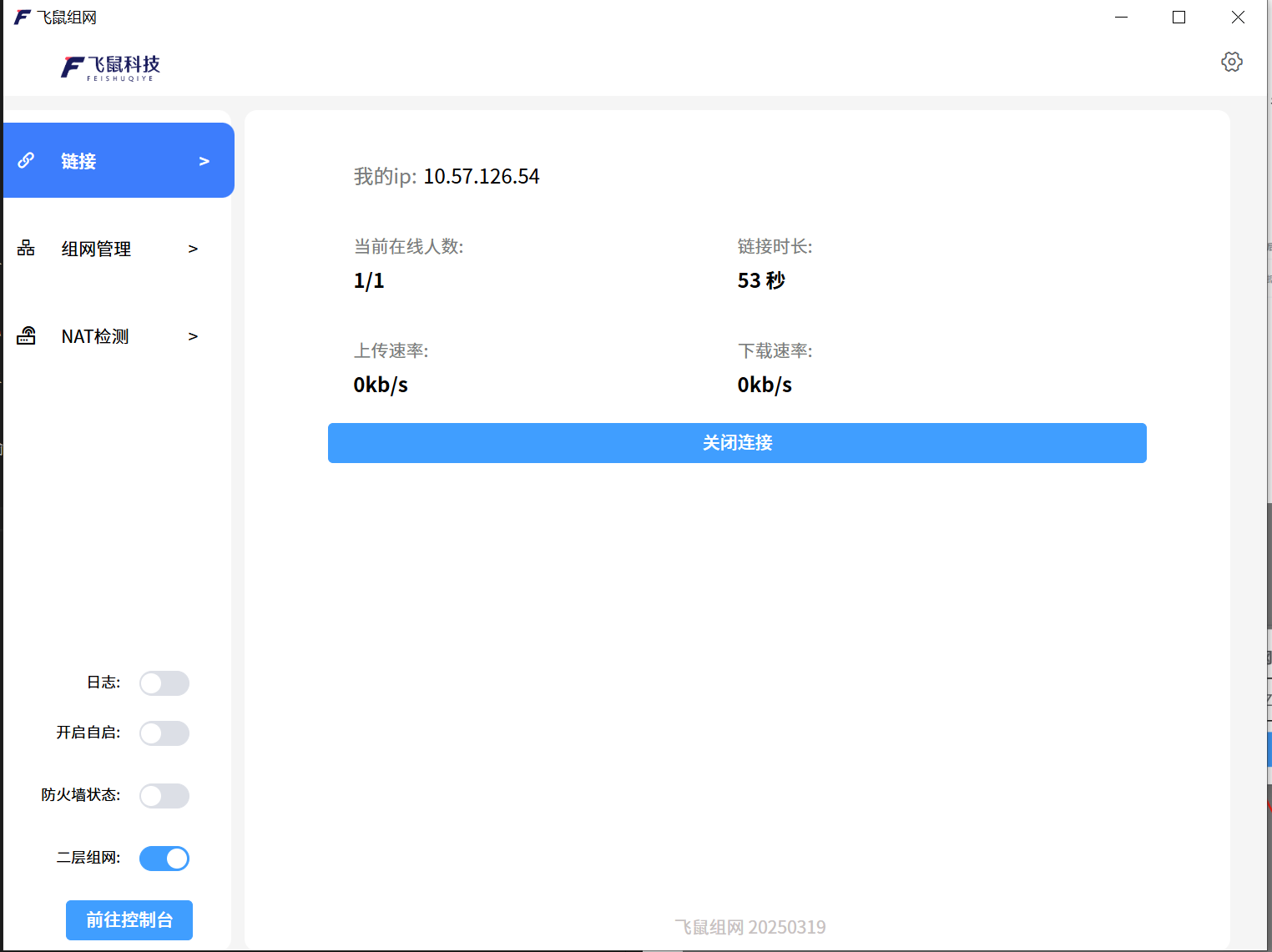Click the IP address 10.57.126.54 text
The height and width of the screenshot is (952, 1272).
(481, 177)
